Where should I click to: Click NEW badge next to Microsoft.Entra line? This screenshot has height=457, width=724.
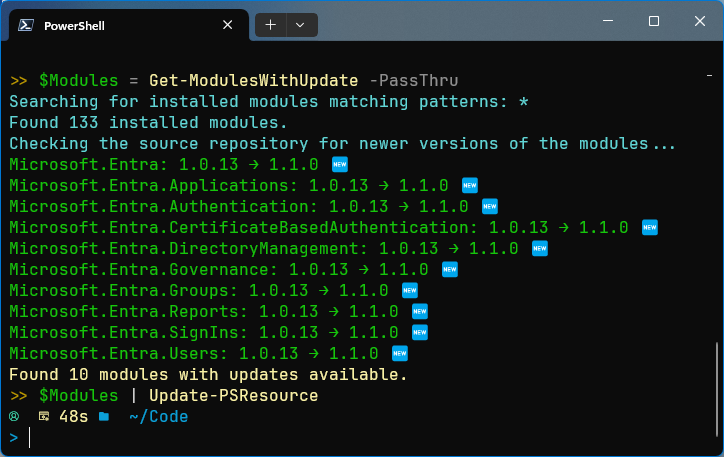pos(340,164)
